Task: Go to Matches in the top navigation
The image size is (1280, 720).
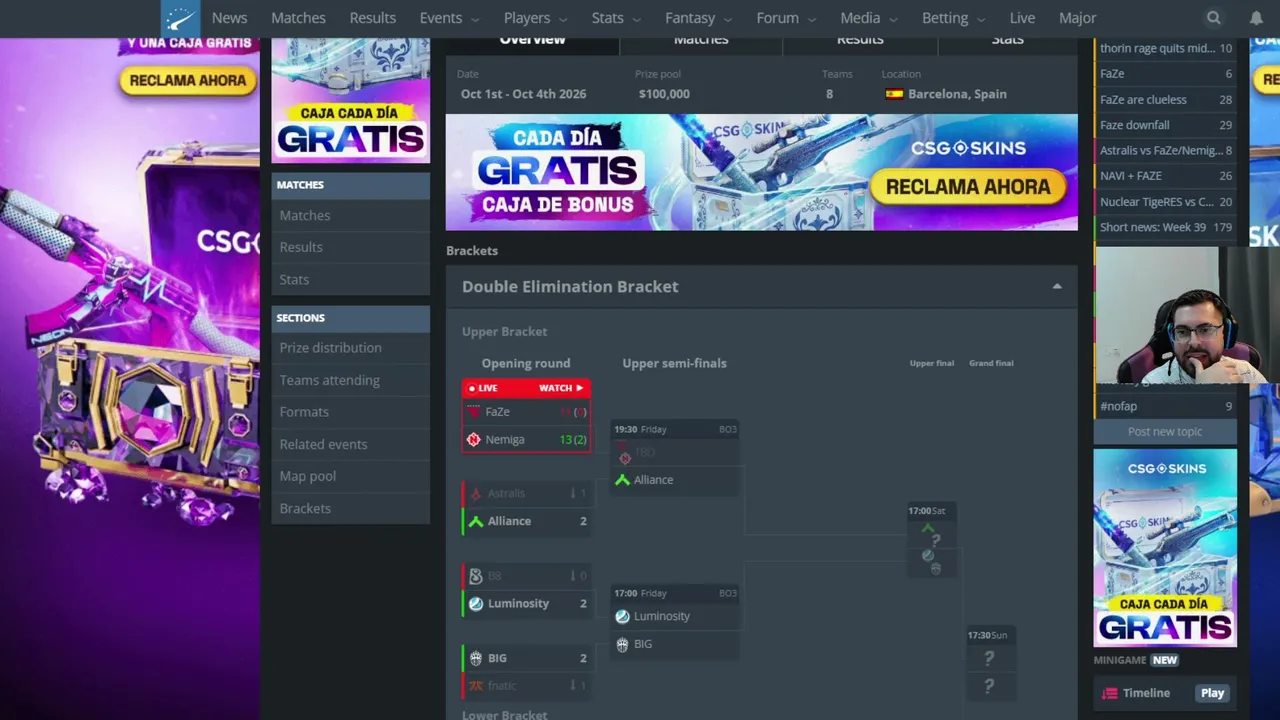Action: (298, 18)
